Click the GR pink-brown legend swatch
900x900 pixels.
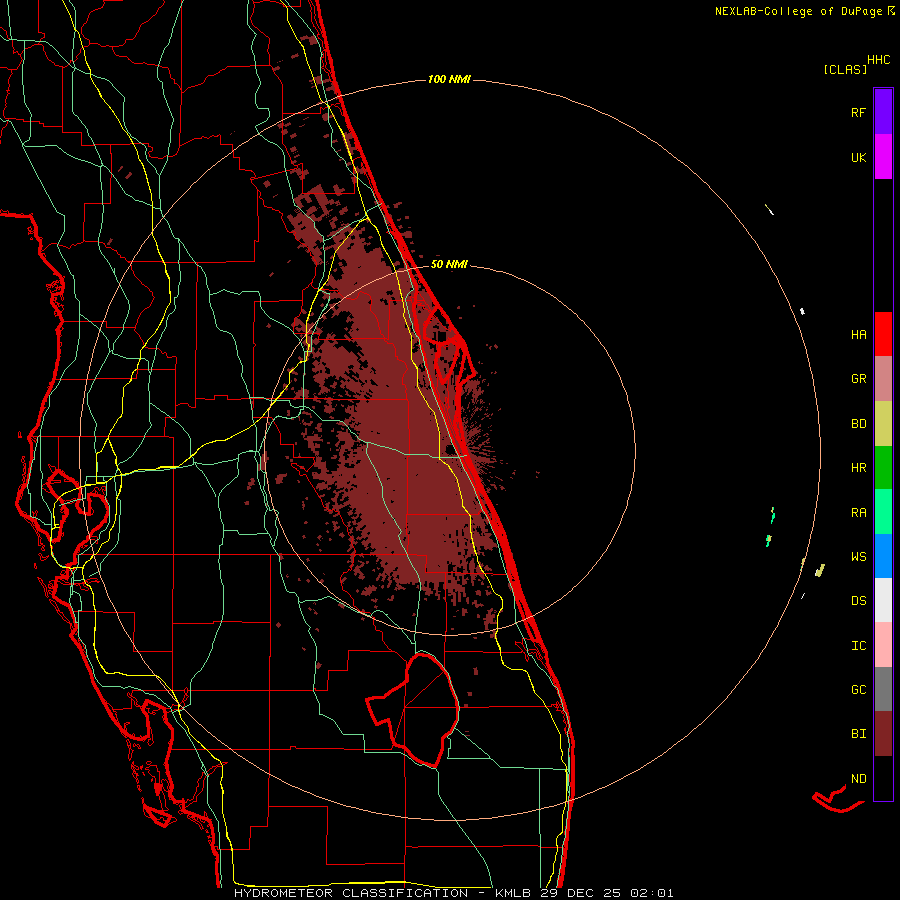coord(883,379)
